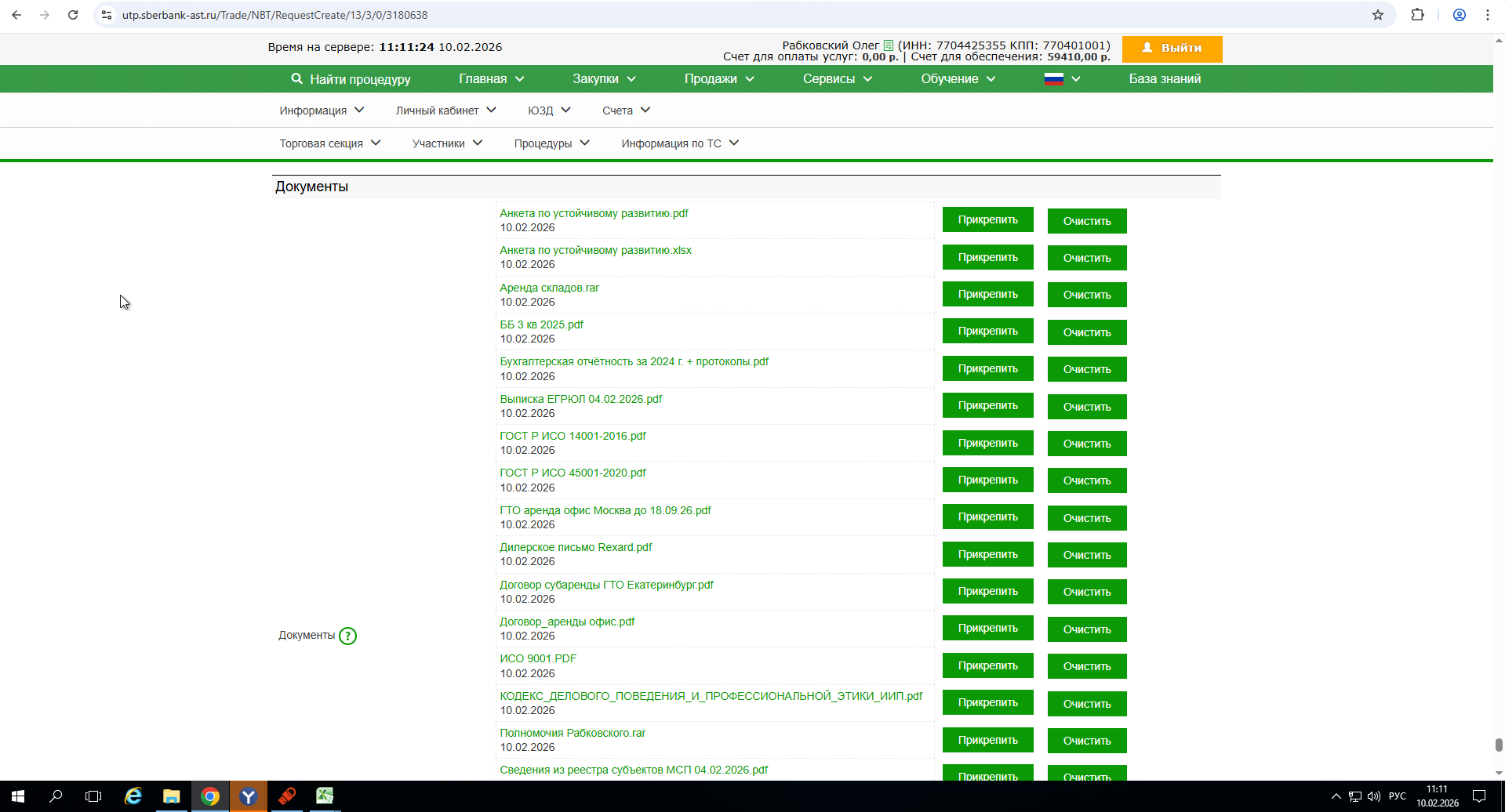Viewport: 1505px width, 812px height.
Task: Expand the Обучение dropdown menu
Action: tap(958, 79)
